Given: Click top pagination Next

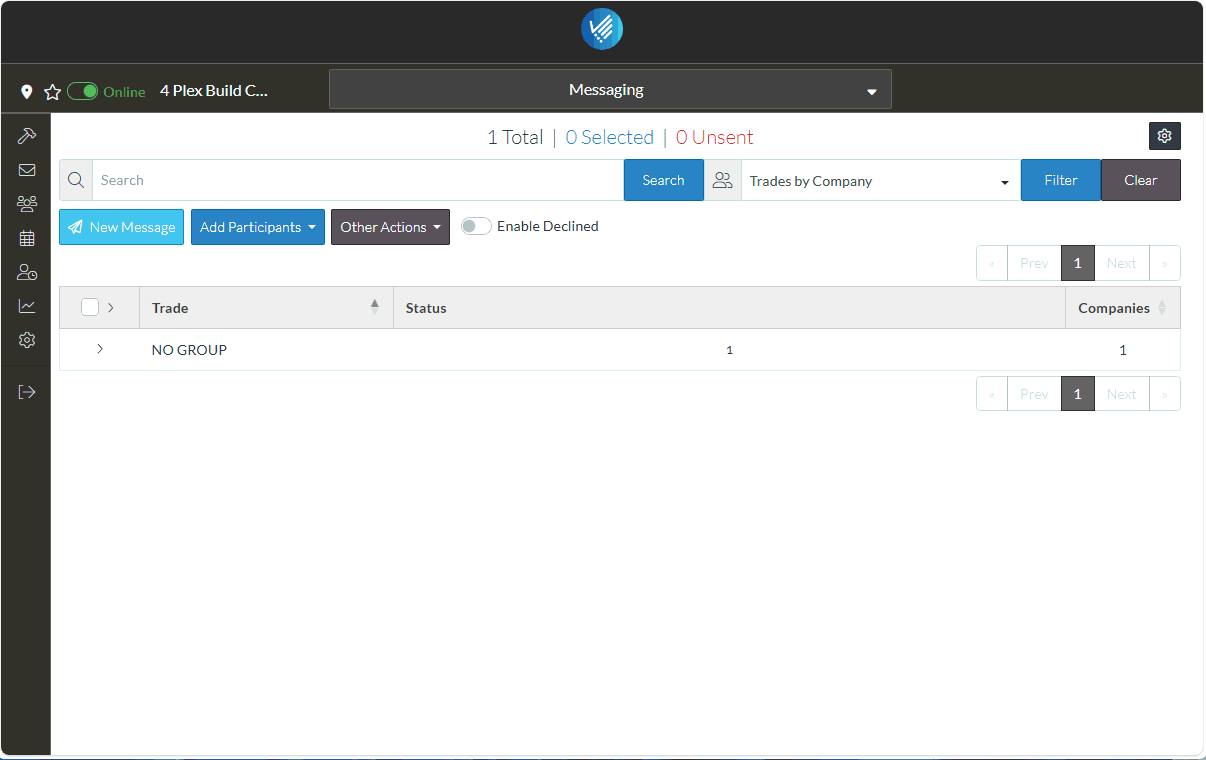Looking at the screenshot, I should pyautogui.click(x=1121, y=263).
